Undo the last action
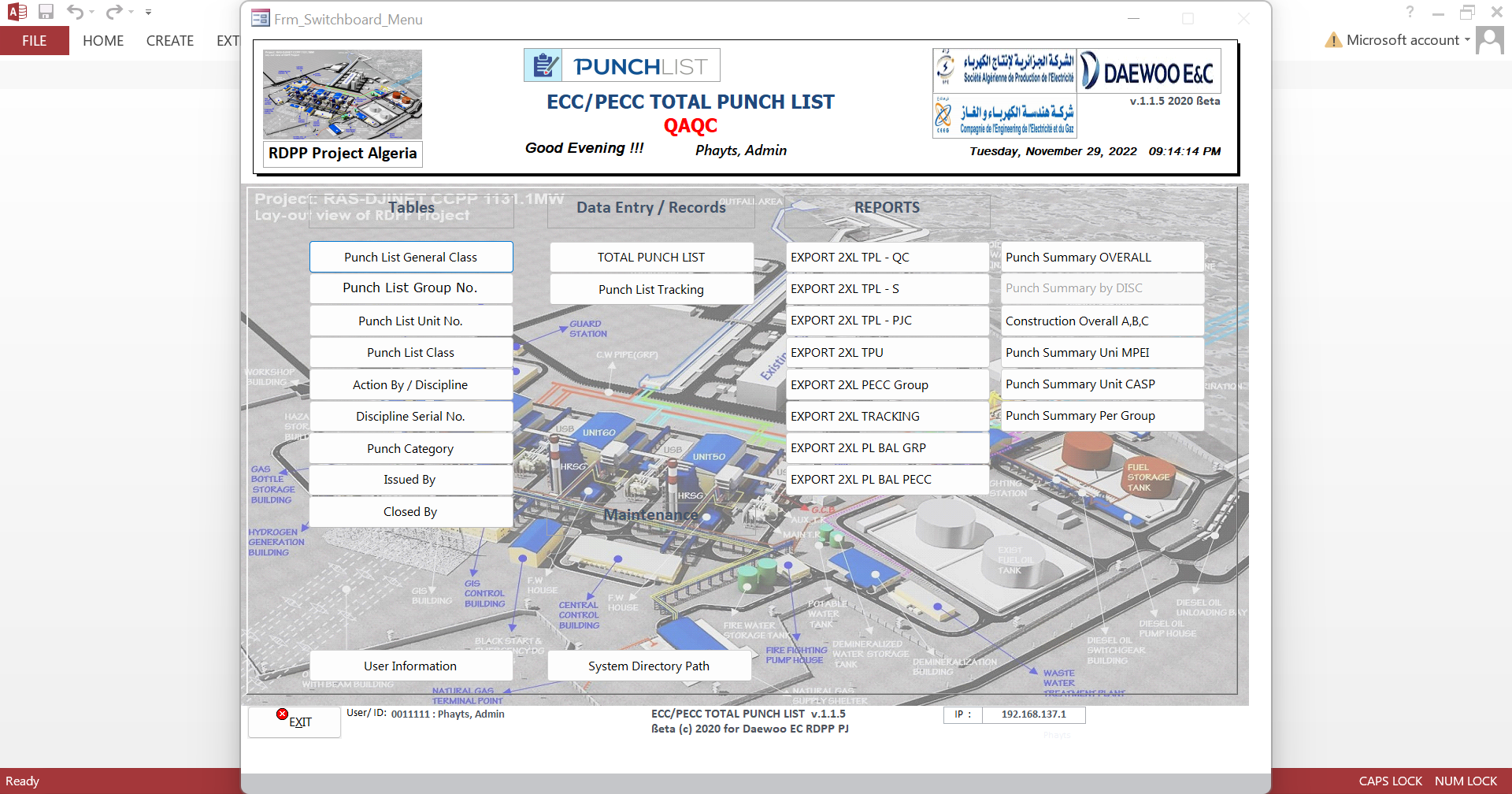Screen dimensions: 1512x794 click(75, 12)
